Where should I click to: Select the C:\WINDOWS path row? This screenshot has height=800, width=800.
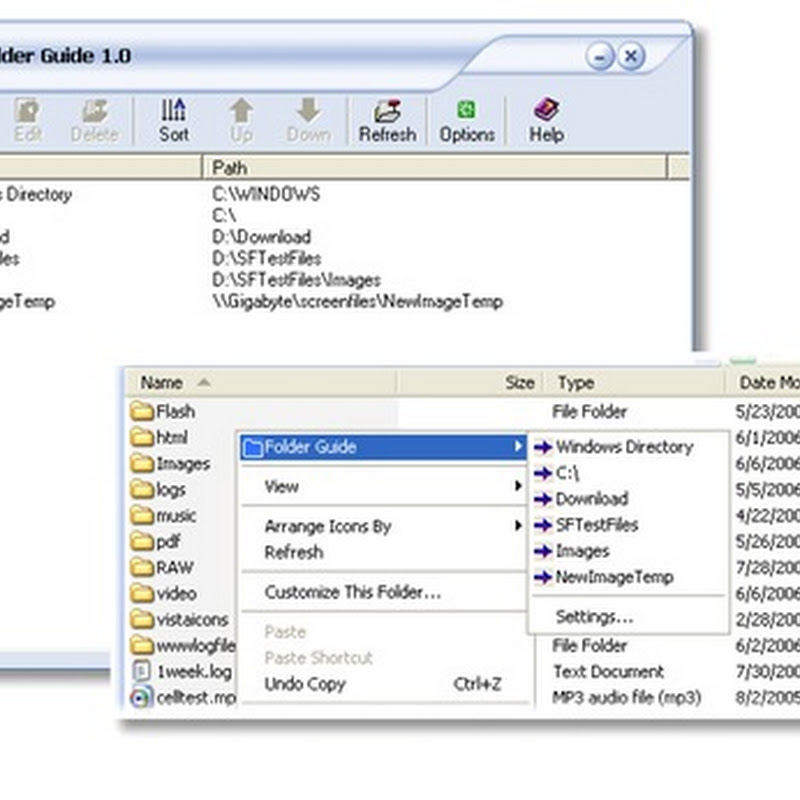coord(266,194)
